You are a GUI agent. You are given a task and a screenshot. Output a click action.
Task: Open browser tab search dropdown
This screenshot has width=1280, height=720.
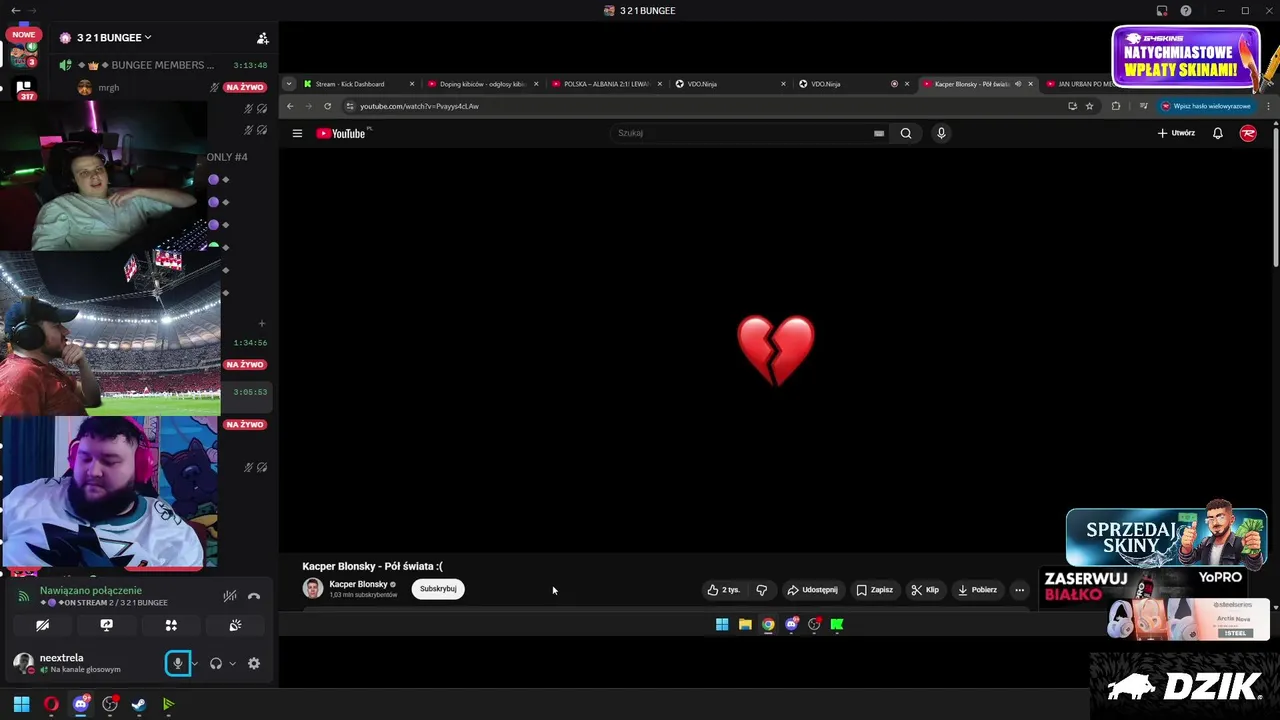coord(289,84)
